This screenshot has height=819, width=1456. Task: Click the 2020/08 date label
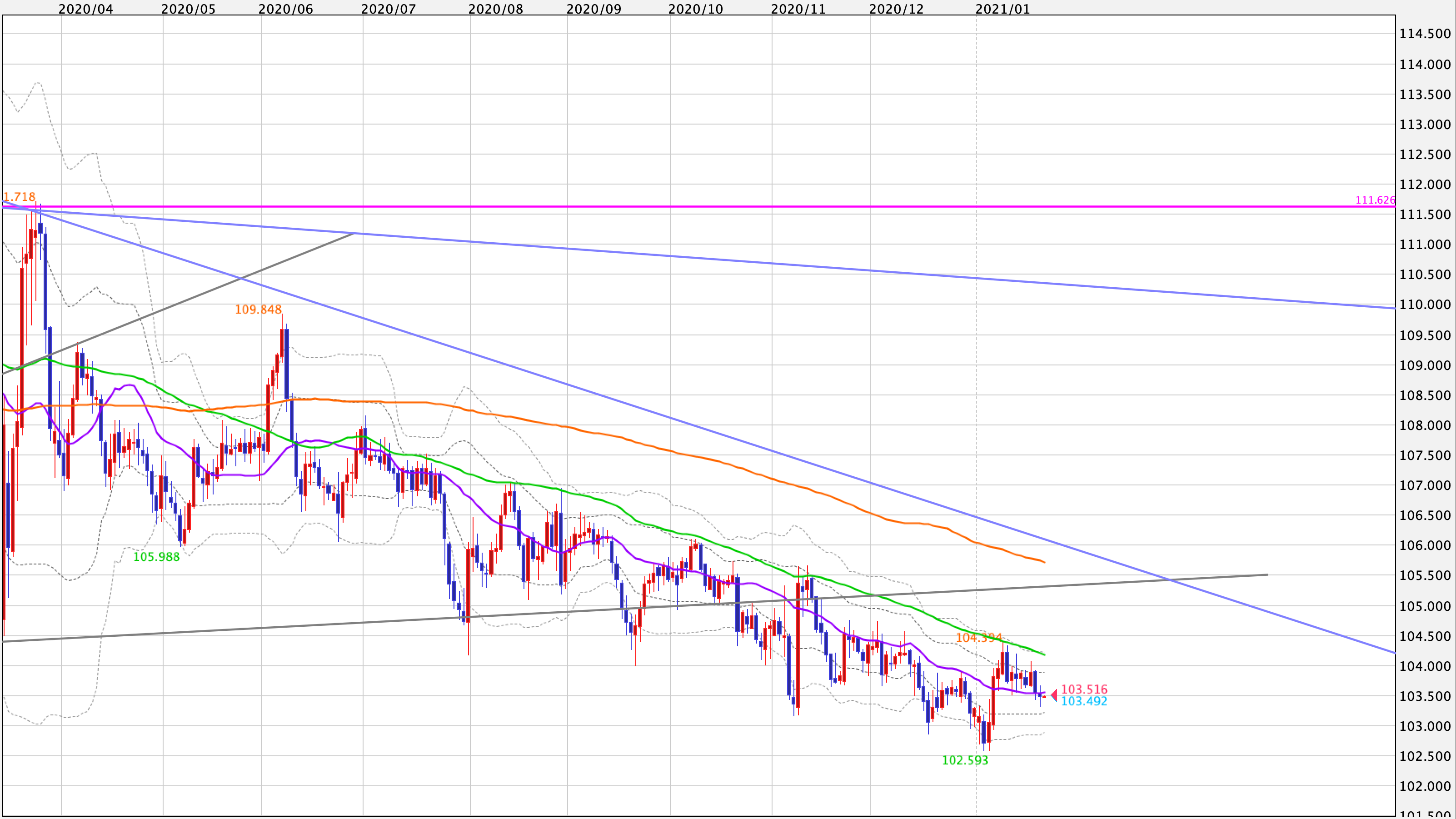(496, 9)
